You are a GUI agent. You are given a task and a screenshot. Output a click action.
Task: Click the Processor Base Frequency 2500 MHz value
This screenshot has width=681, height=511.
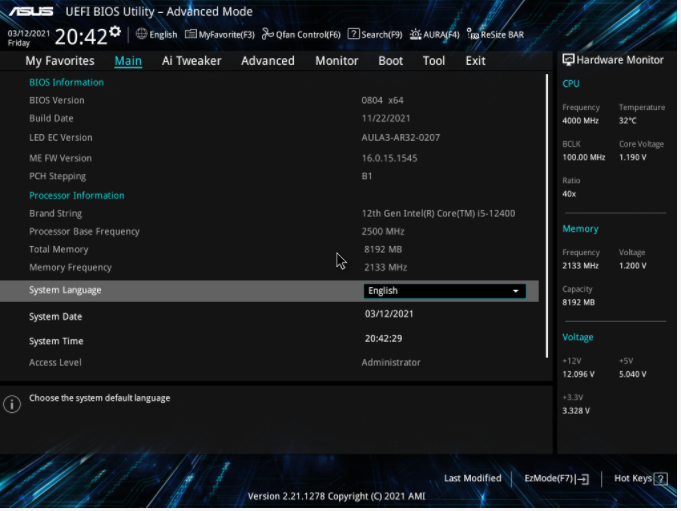tap(383, 232)
